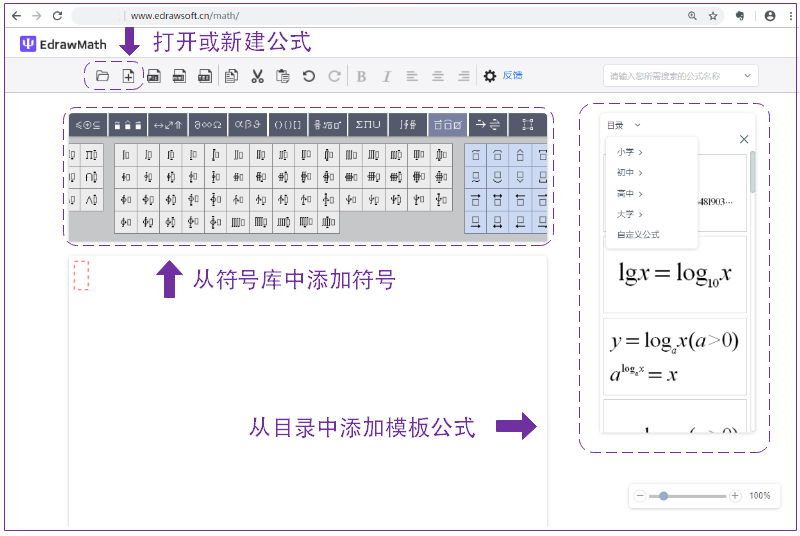
Task: Click the 反馈 feedback link
Action: point(512,76)
